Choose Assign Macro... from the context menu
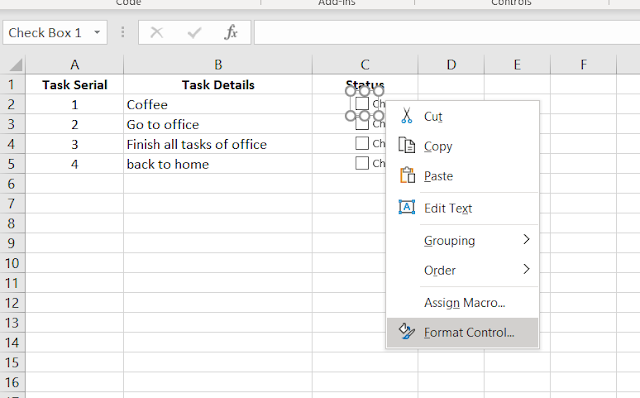The image size is (640, 398). (462, 302)
